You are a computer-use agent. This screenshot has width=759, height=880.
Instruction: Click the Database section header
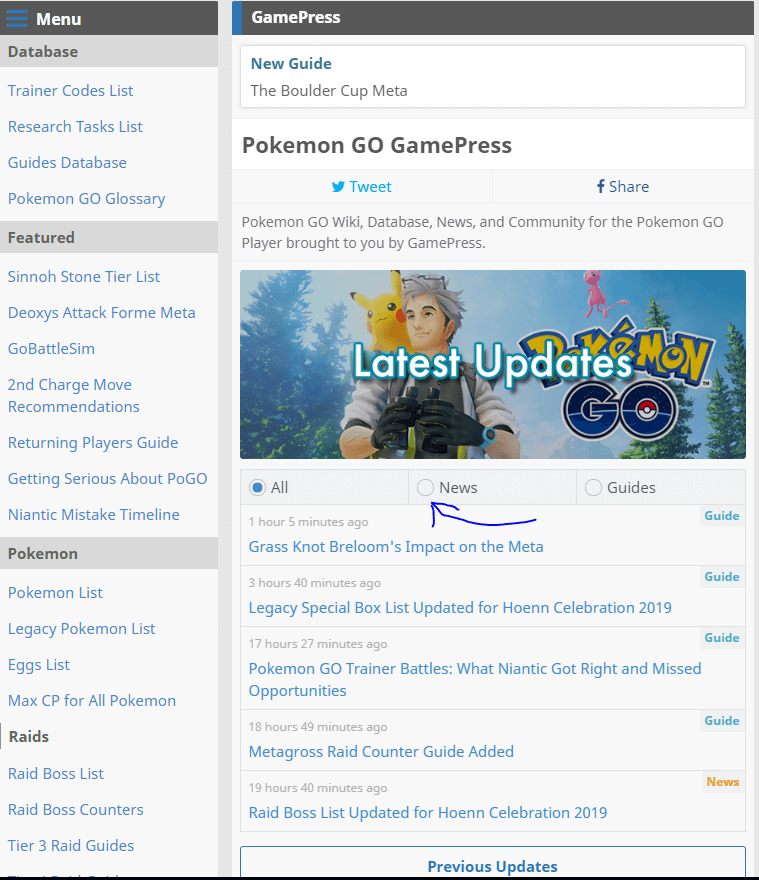pyautogui.click(x=109, y=52)
